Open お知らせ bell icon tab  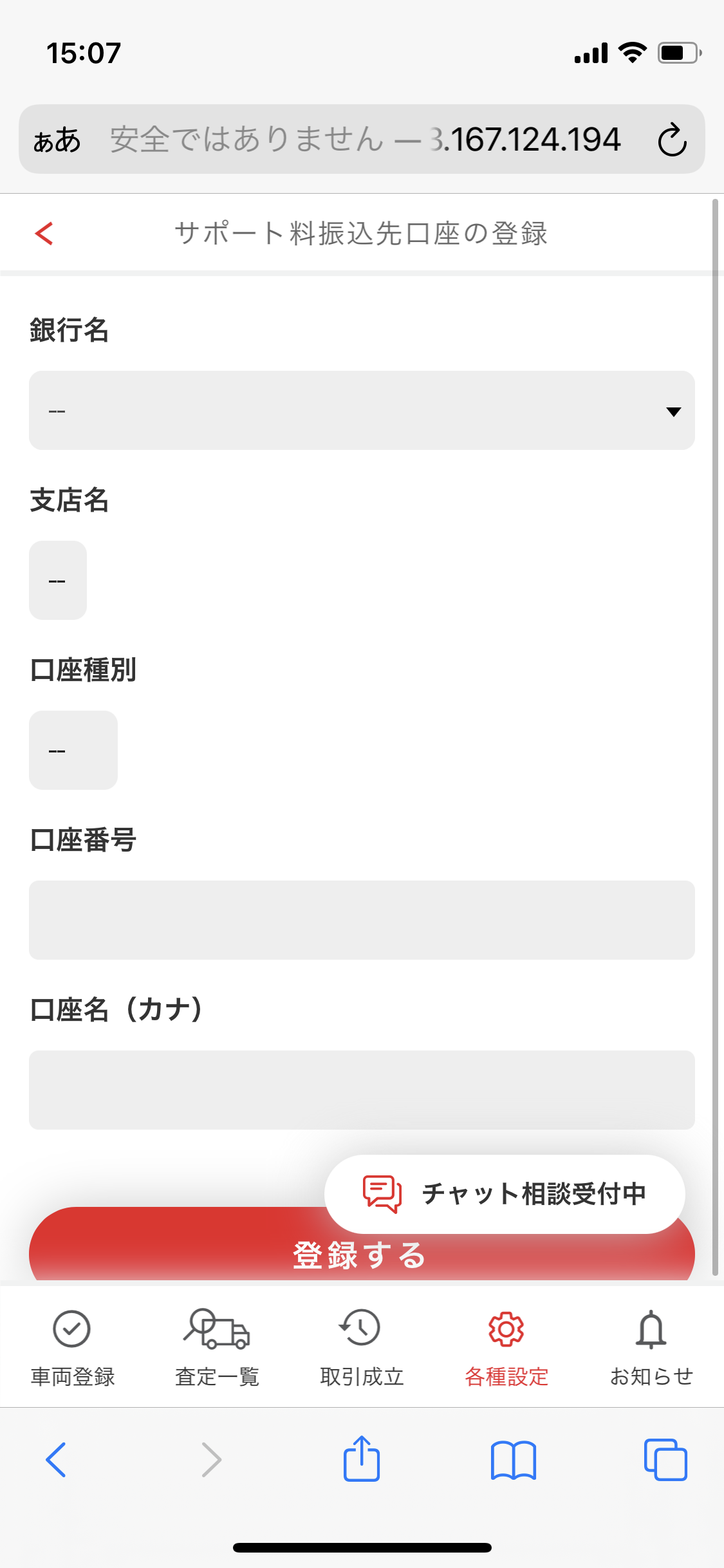click(x=651, y=1347)
